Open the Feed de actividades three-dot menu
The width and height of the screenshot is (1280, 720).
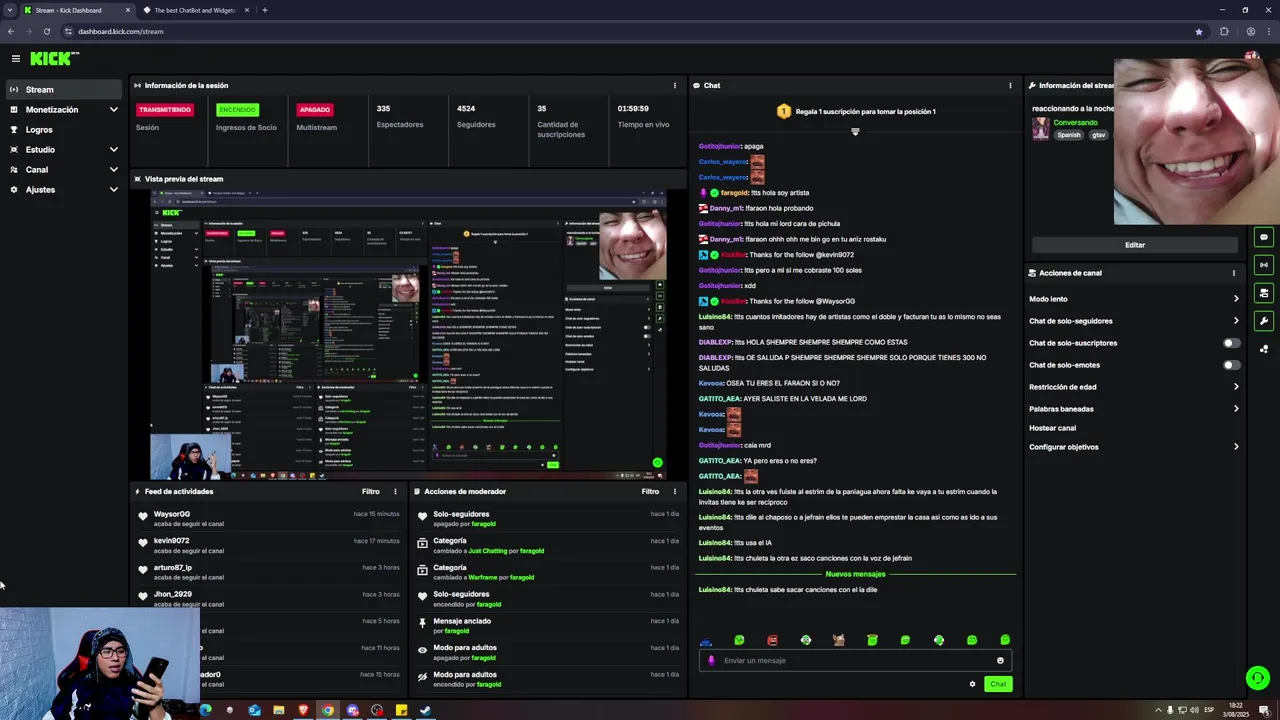coord(395,492)
